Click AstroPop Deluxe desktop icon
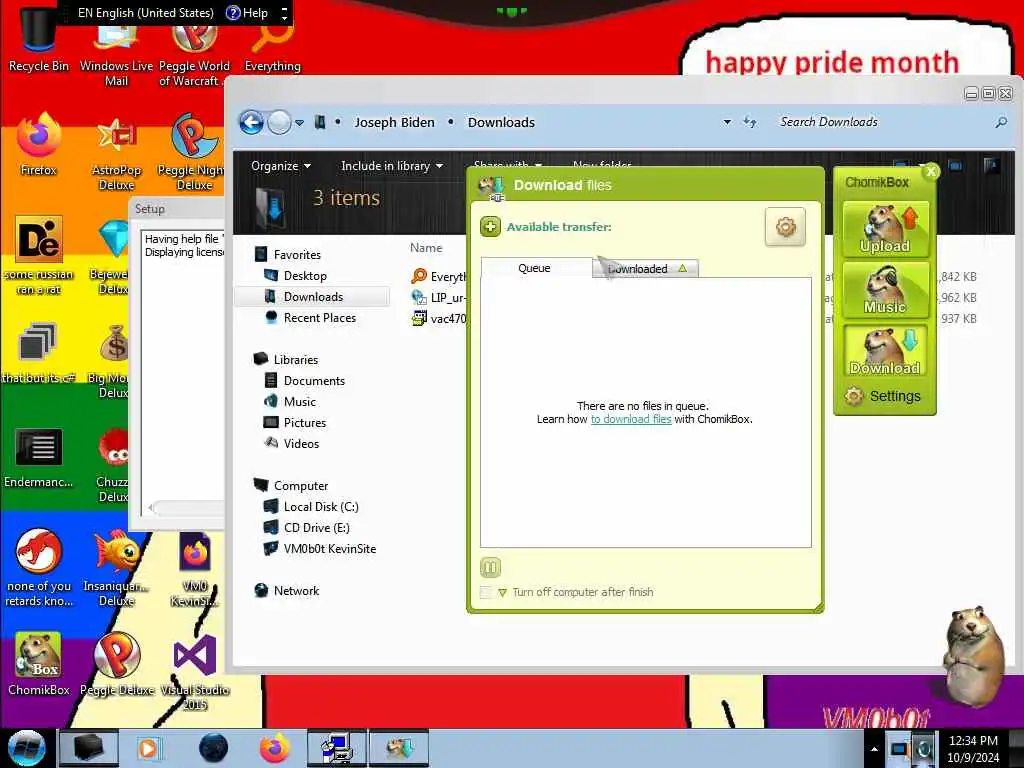Viewport: 1024px width, 768px height. click(x=116, y=153)
